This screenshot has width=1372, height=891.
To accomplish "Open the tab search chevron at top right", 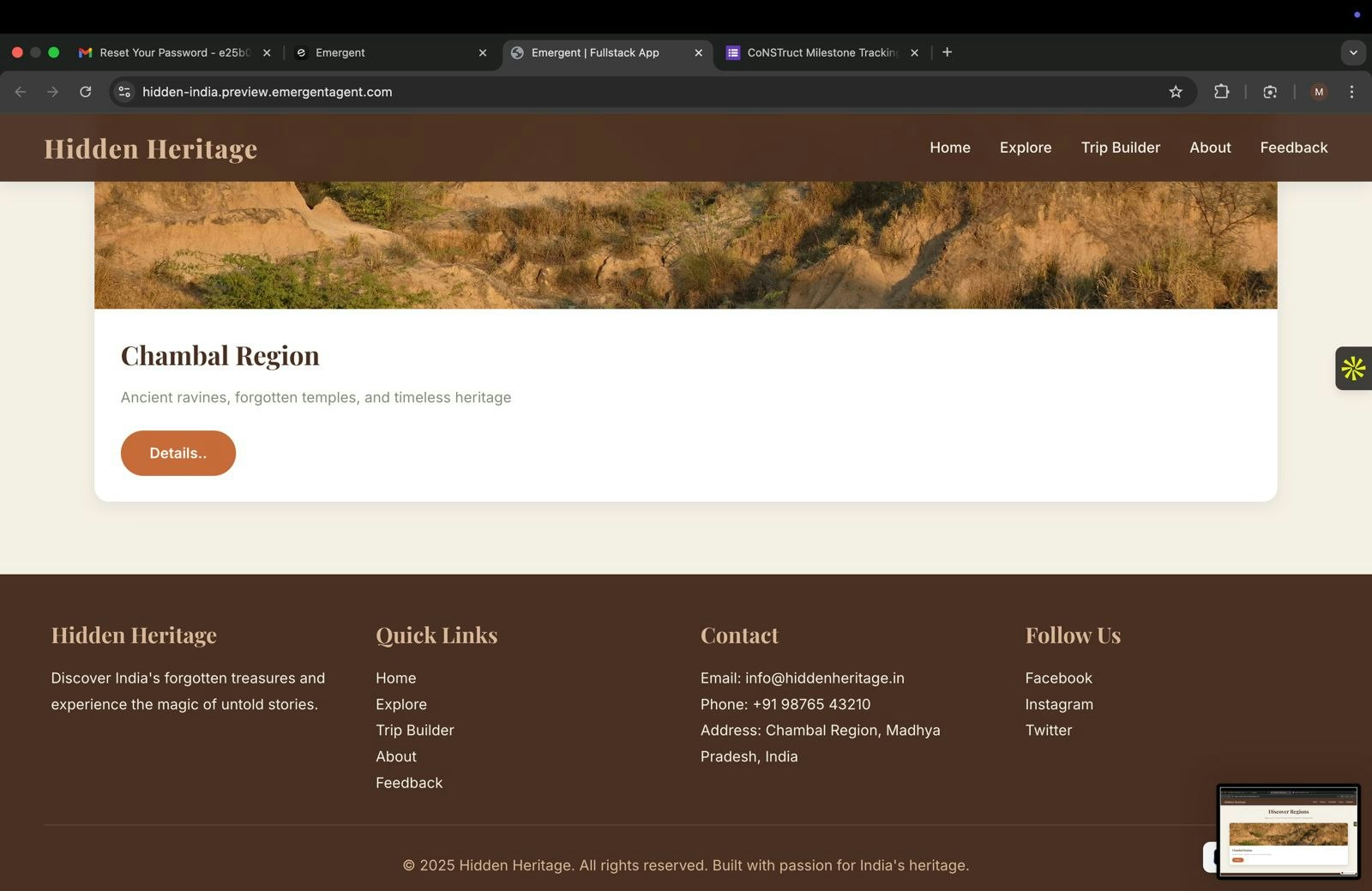I will [x=1353, y=52].
